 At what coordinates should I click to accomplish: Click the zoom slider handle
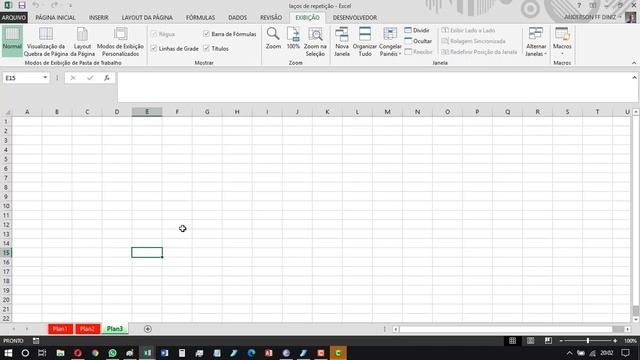coord(588,340)
